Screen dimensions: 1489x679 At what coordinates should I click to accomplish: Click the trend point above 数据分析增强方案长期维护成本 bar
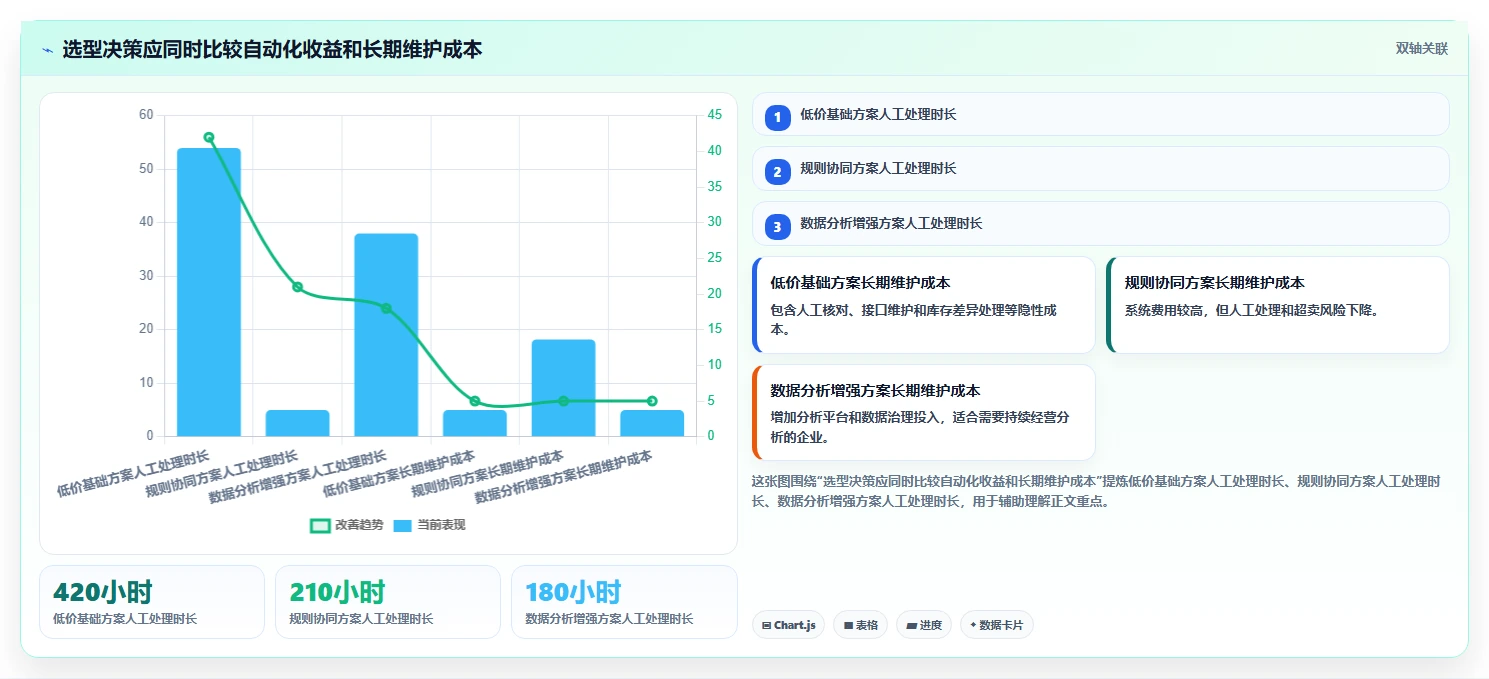coord(652,401)
